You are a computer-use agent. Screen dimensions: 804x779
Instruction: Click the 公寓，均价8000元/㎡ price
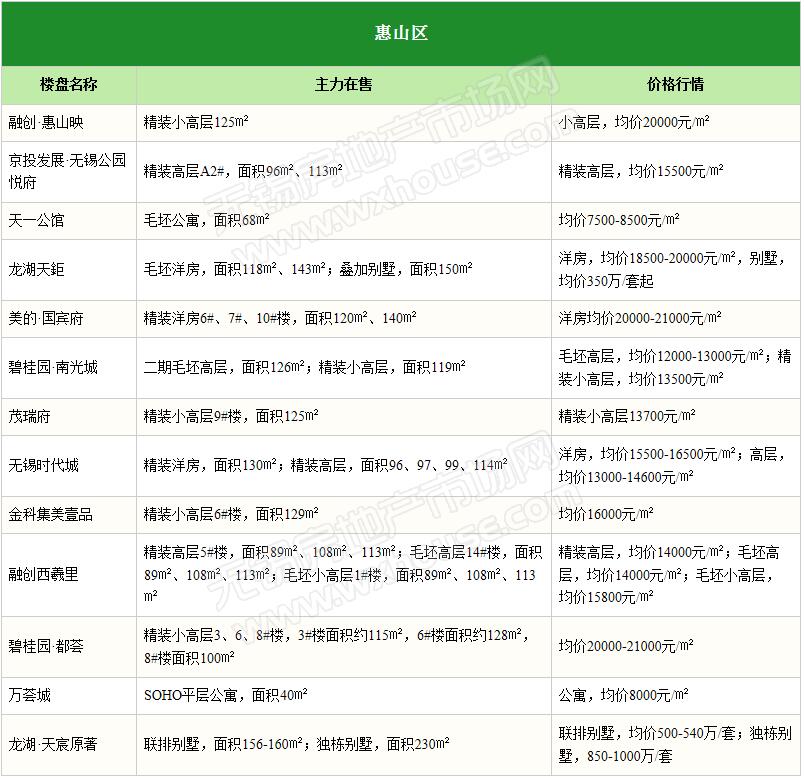624,695
